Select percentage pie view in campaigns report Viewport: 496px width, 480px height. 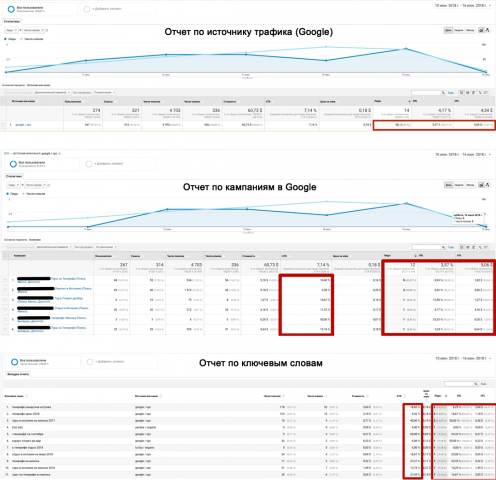[x=467, y=247]
